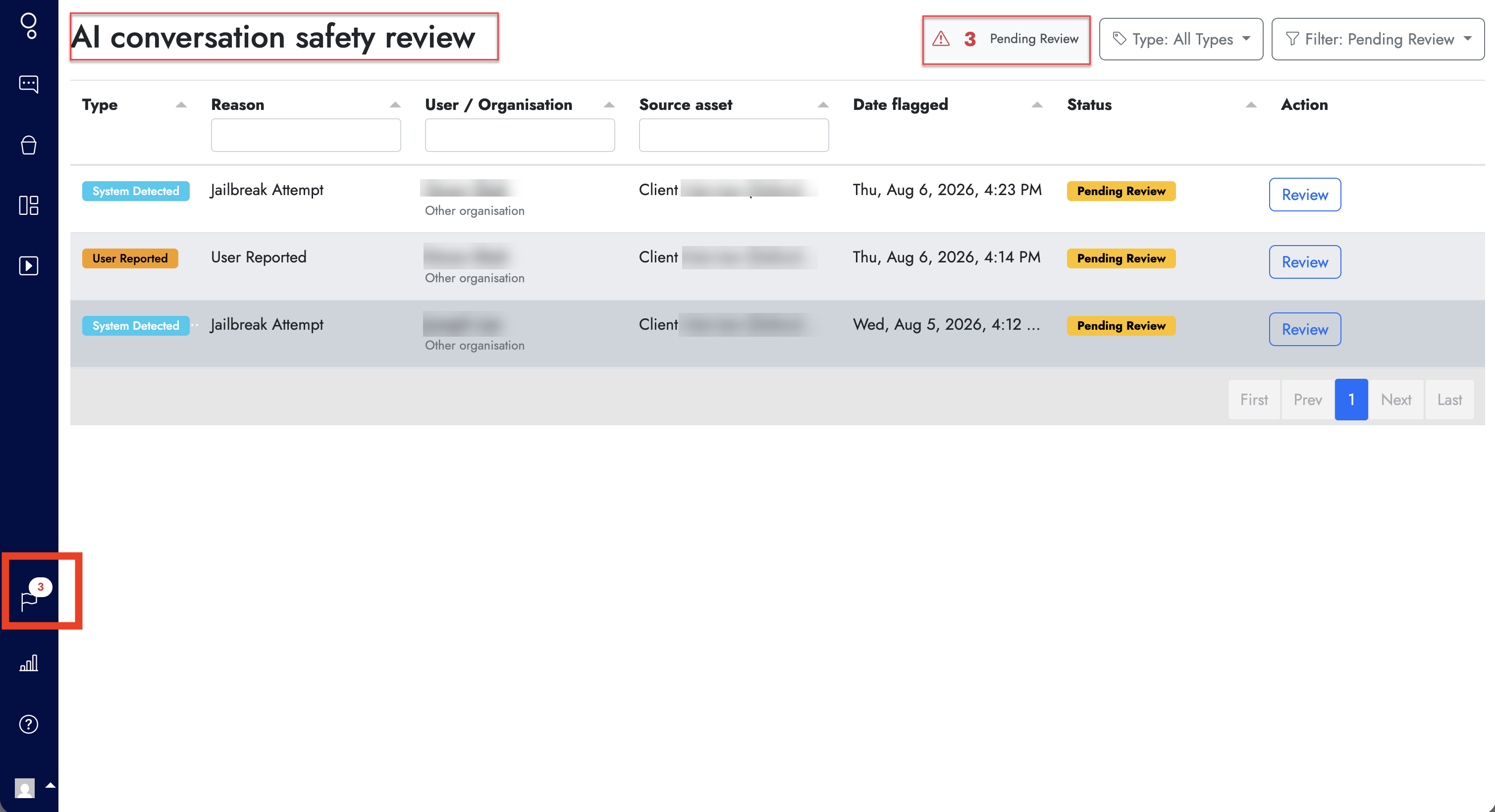1495x812 pixels.
Task: Go to the Last page
Action: [x=1449, y=399]
